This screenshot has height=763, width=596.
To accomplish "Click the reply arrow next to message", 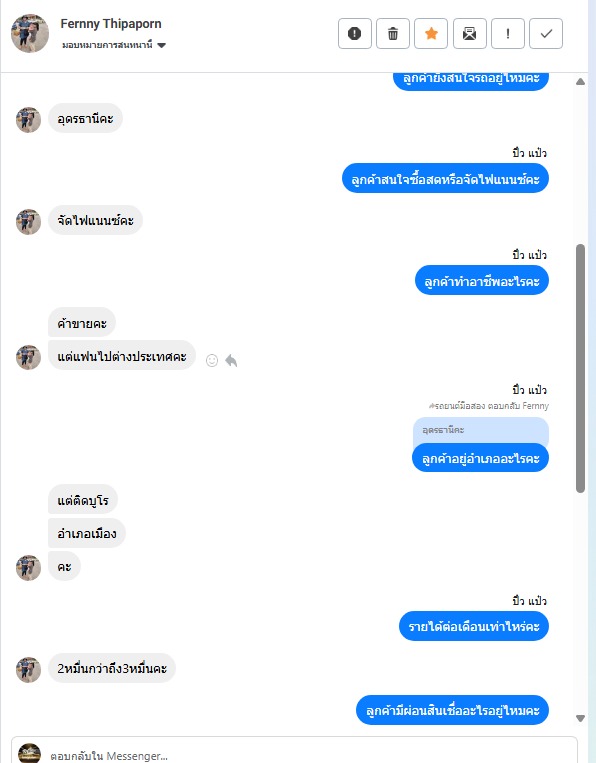I will pyautogui.click(x=231, y=361).
